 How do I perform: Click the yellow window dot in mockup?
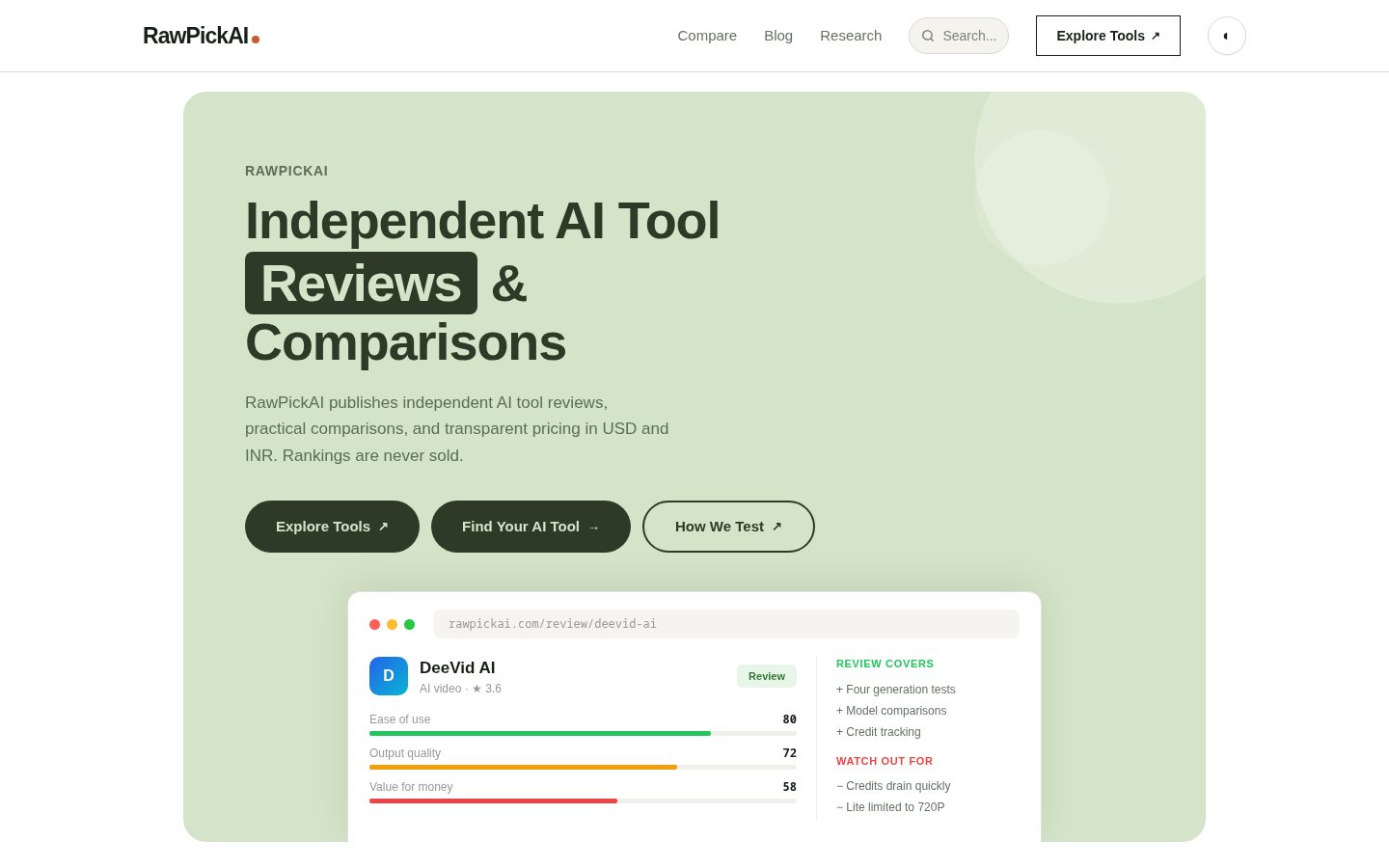pyautogui.click(x=393, y=625)
